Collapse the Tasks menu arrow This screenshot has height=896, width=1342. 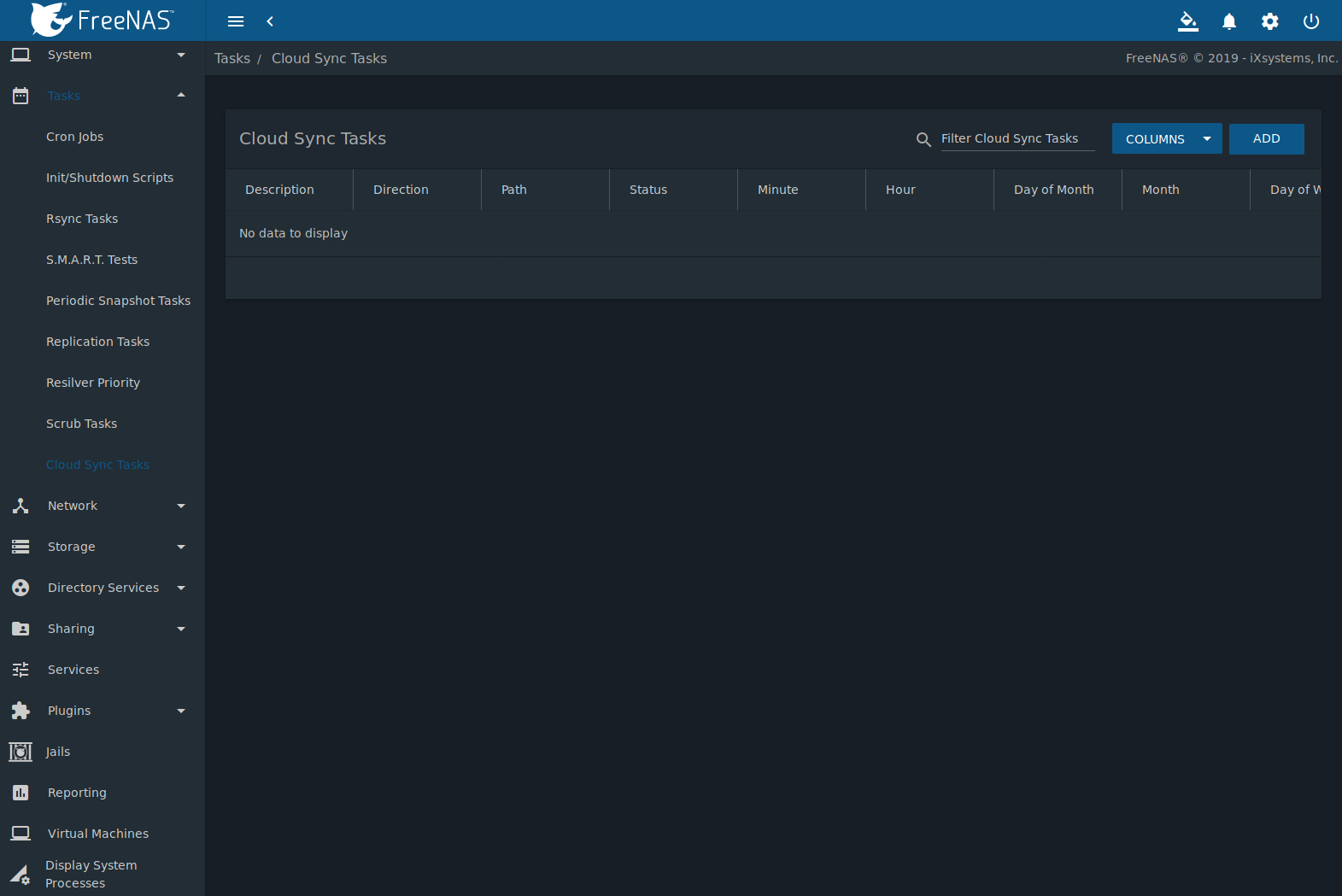(x=181, y=95)
